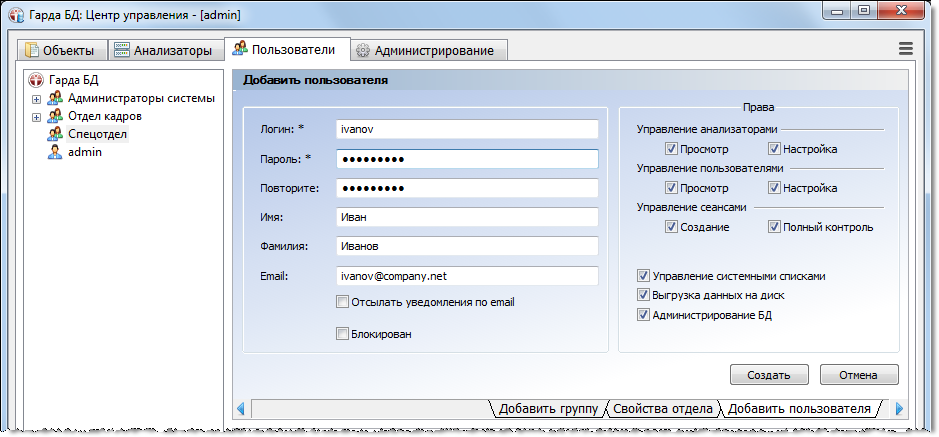Toggle the Полный контроль checkbox
This screenshot has width=939, height=437.
(x=774, y=227)
